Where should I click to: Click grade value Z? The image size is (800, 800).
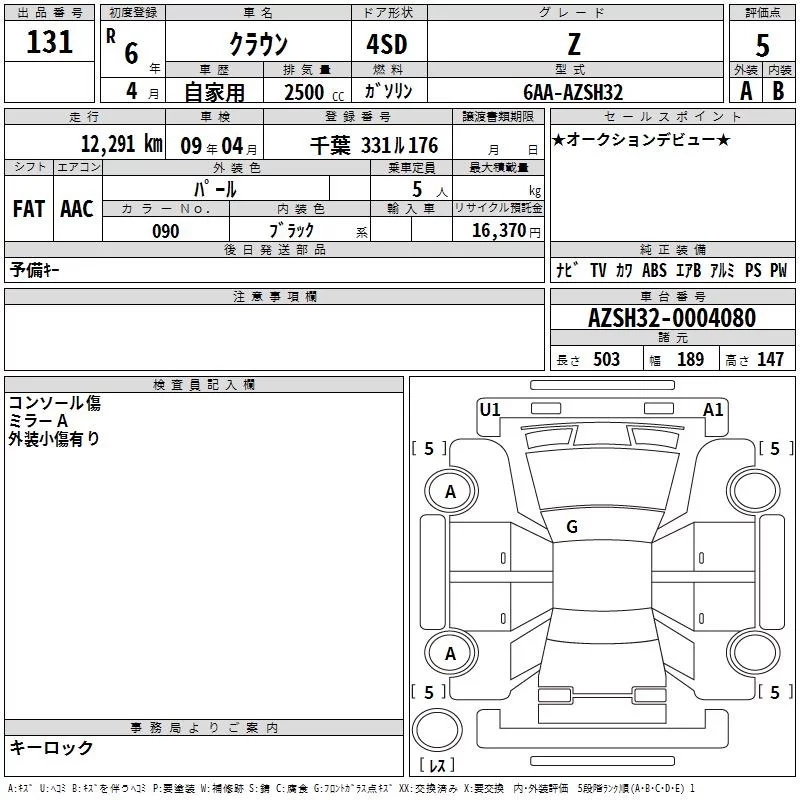[x=574, y=44]
